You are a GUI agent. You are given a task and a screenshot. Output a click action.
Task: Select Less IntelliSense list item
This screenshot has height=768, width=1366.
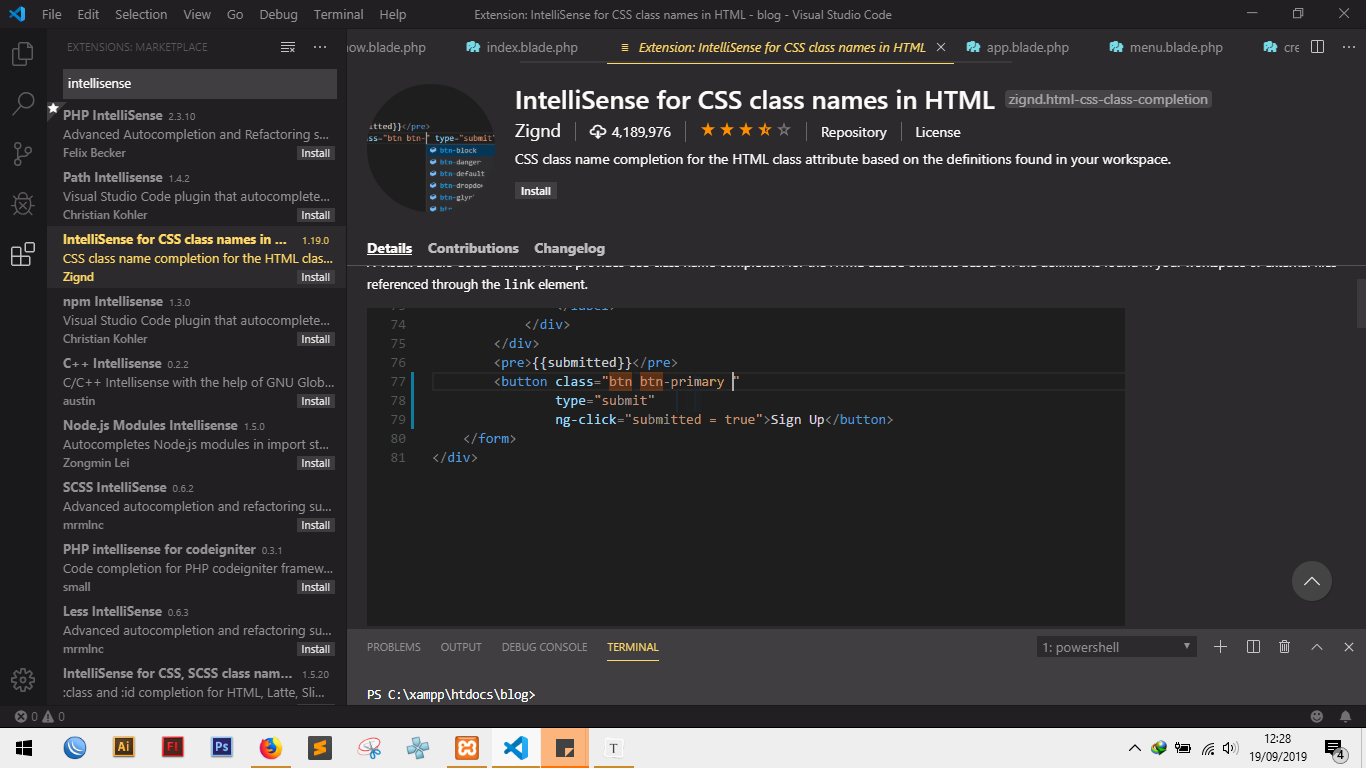[x=197, y=629]
